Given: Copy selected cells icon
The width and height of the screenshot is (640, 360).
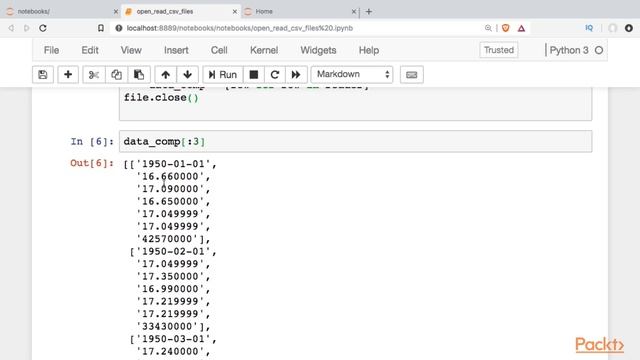Looking at the screenshot, I should pyautogui.click(x=116, y=75).
